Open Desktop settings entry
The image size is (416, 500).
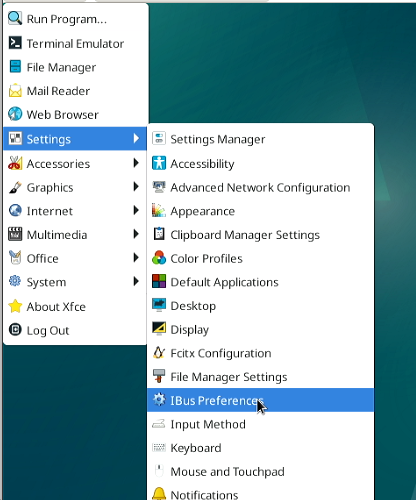tap(261, 306)
